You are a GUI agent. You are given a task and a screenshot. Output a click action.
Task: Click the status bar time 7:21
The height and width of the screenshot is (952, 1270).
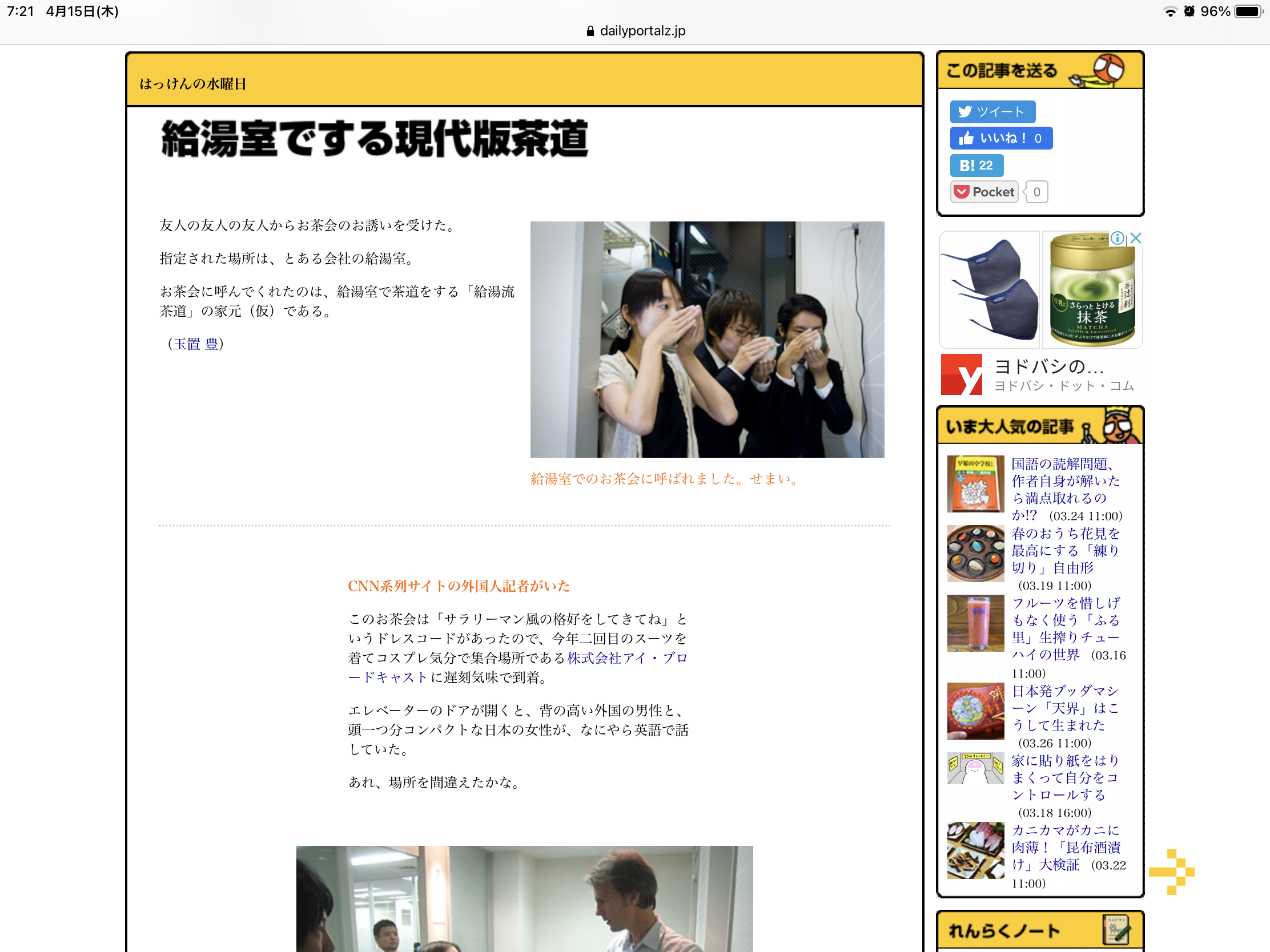tap(21, 11)
